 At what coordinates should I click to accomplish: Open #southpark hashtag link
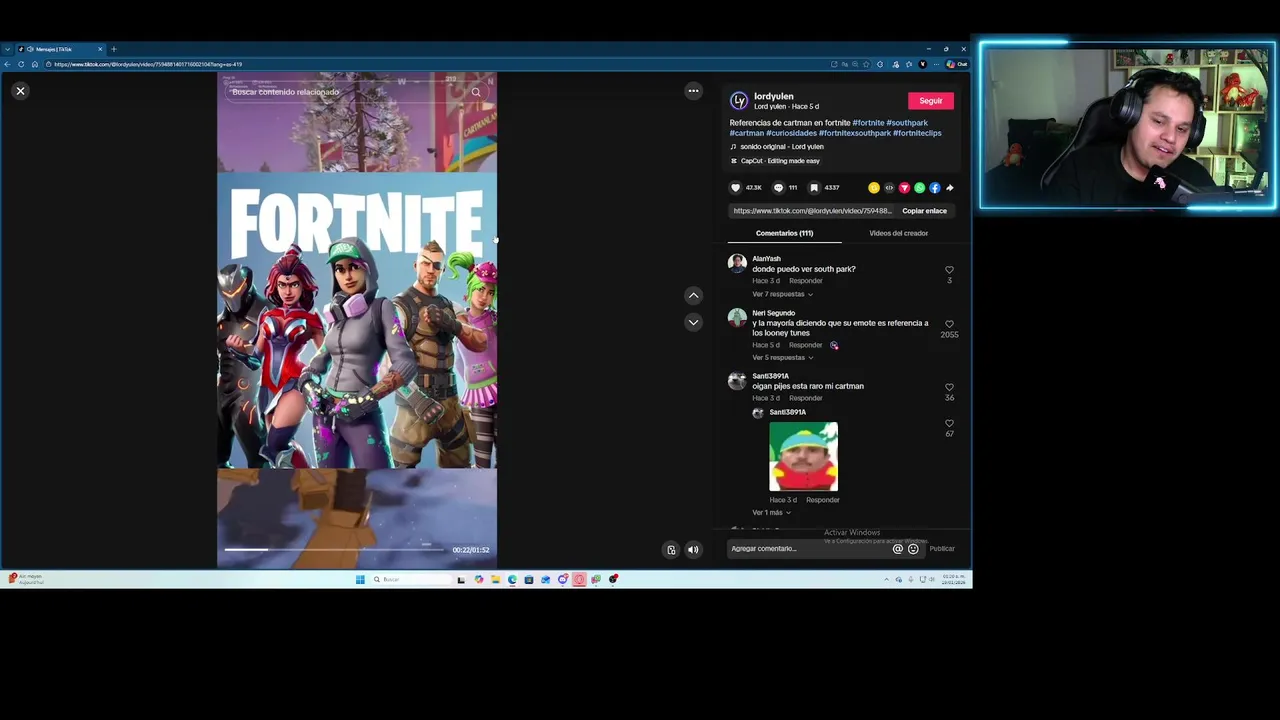907,123
